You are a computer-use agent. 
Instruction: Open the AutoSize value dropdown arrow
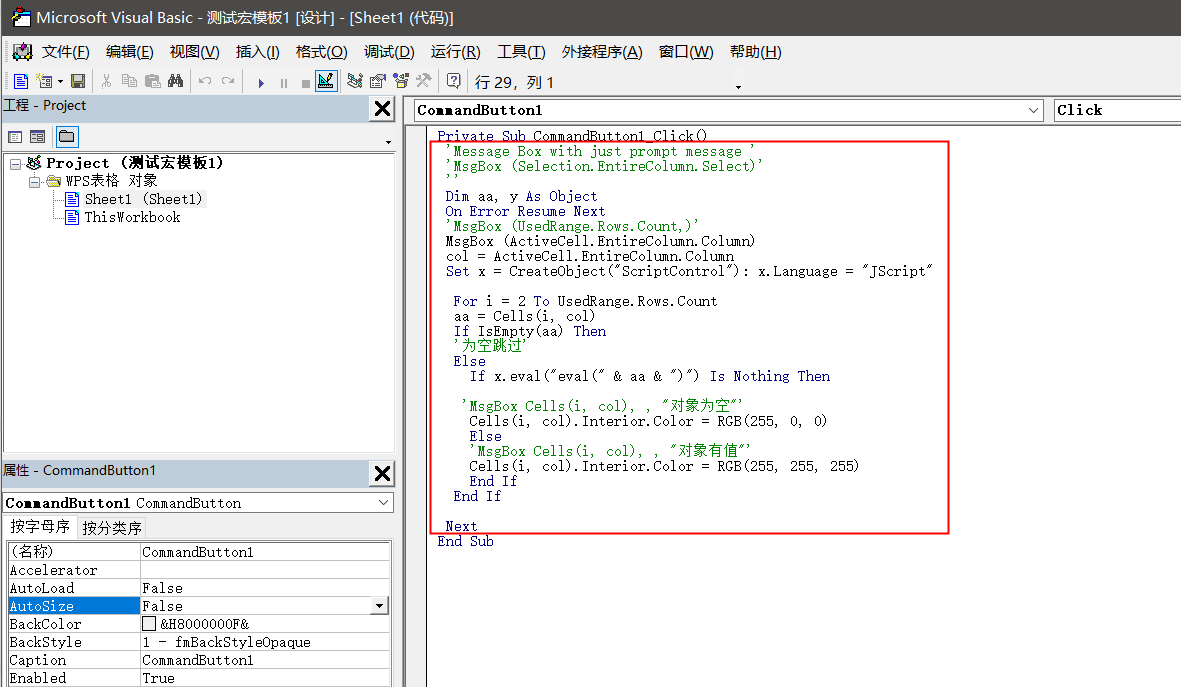[x=381, y=605]
